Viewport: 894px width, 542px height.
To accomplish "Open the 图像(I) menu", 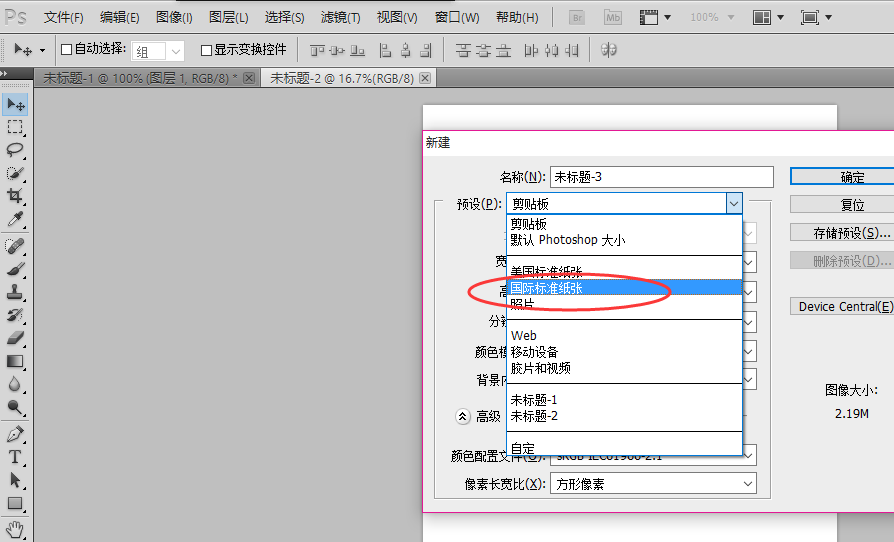I will point(174,18).
